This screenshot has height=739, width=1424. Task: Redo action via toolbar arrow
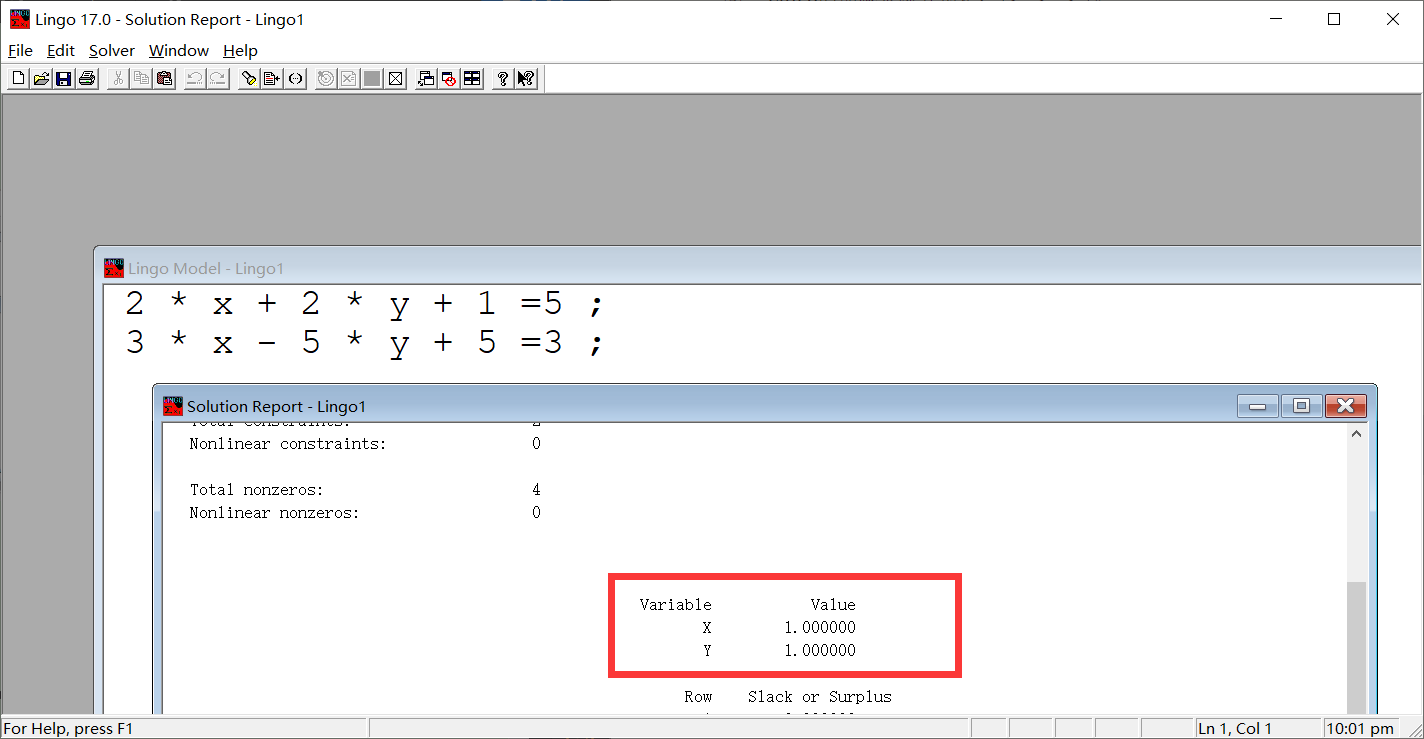218,79
